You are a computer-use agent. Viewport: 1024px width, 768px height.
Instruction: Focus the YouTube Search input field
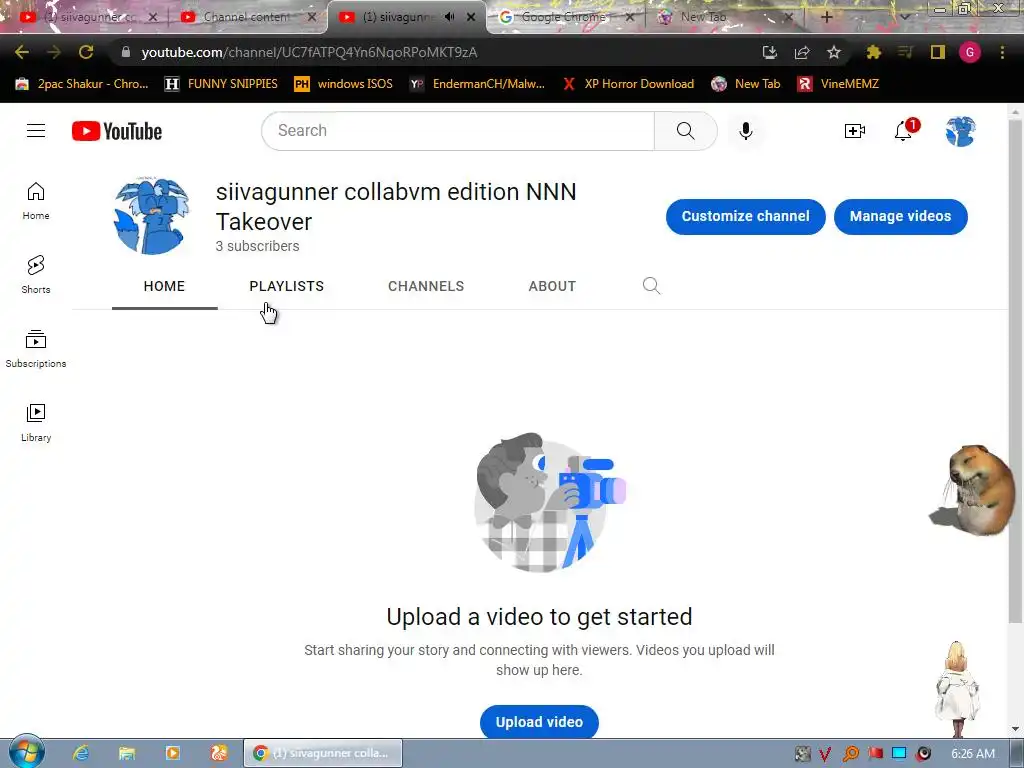click(x=458, y=131)
